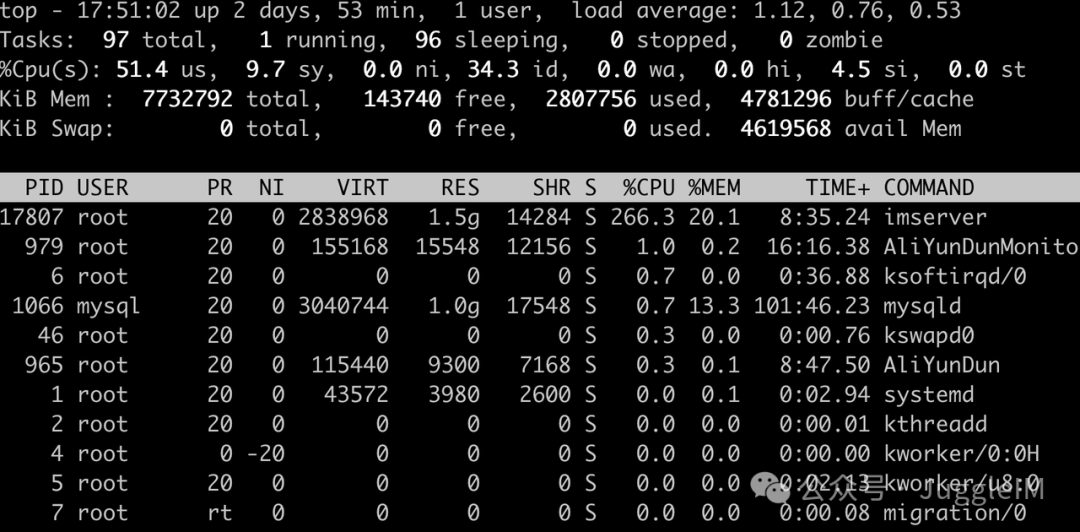This screenshot has width=1080, height=532.
Task: Click the migration/0 command name
Action: (955, 513)
